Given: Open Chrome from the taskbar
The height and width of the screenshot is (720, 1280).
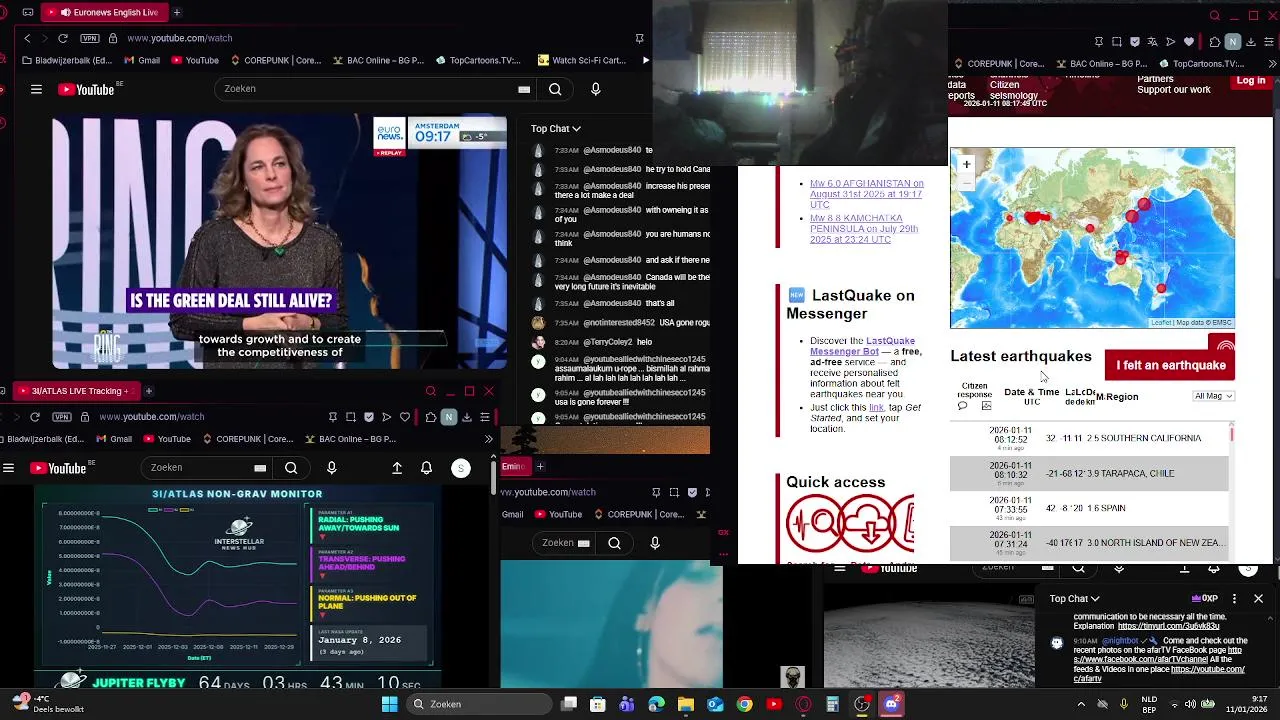Looking at the screenshot, I should (744, 704).
